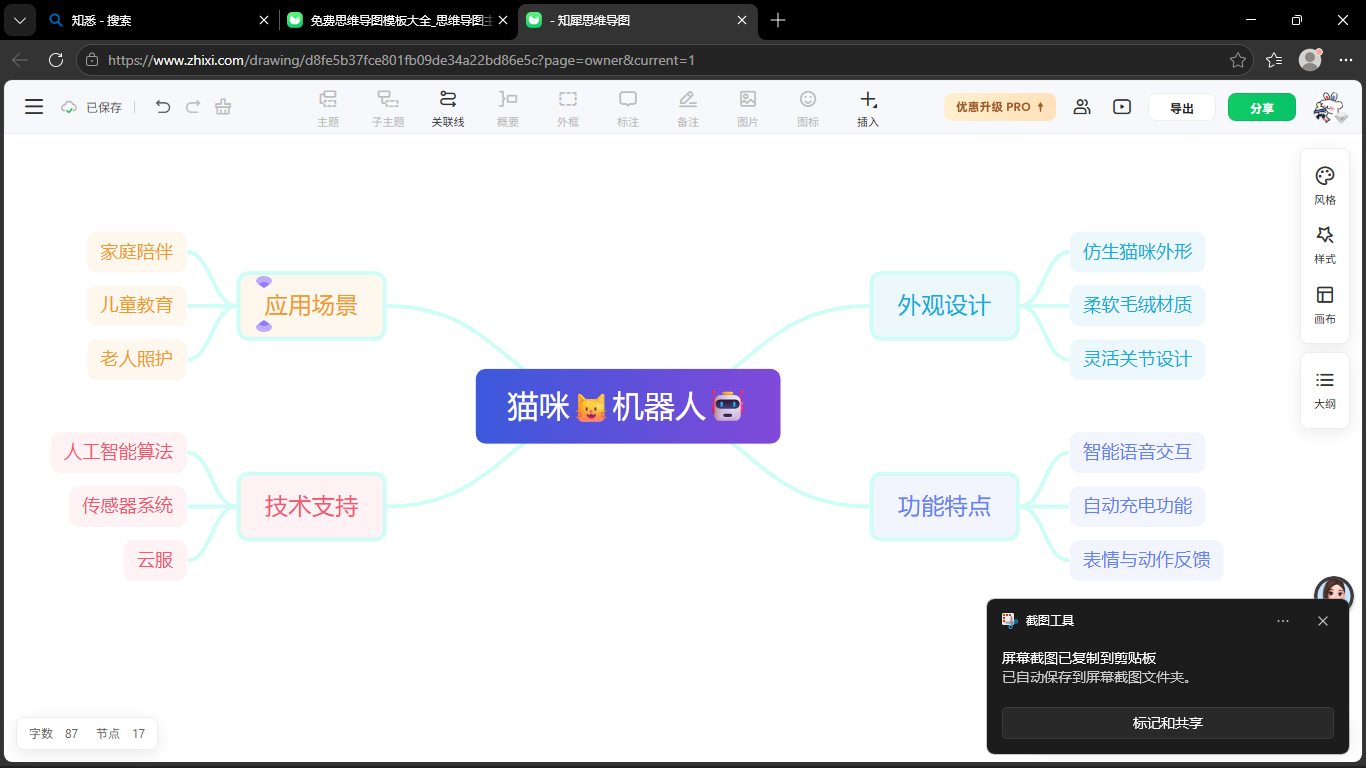Select the 外观设计 topic node

944,306
